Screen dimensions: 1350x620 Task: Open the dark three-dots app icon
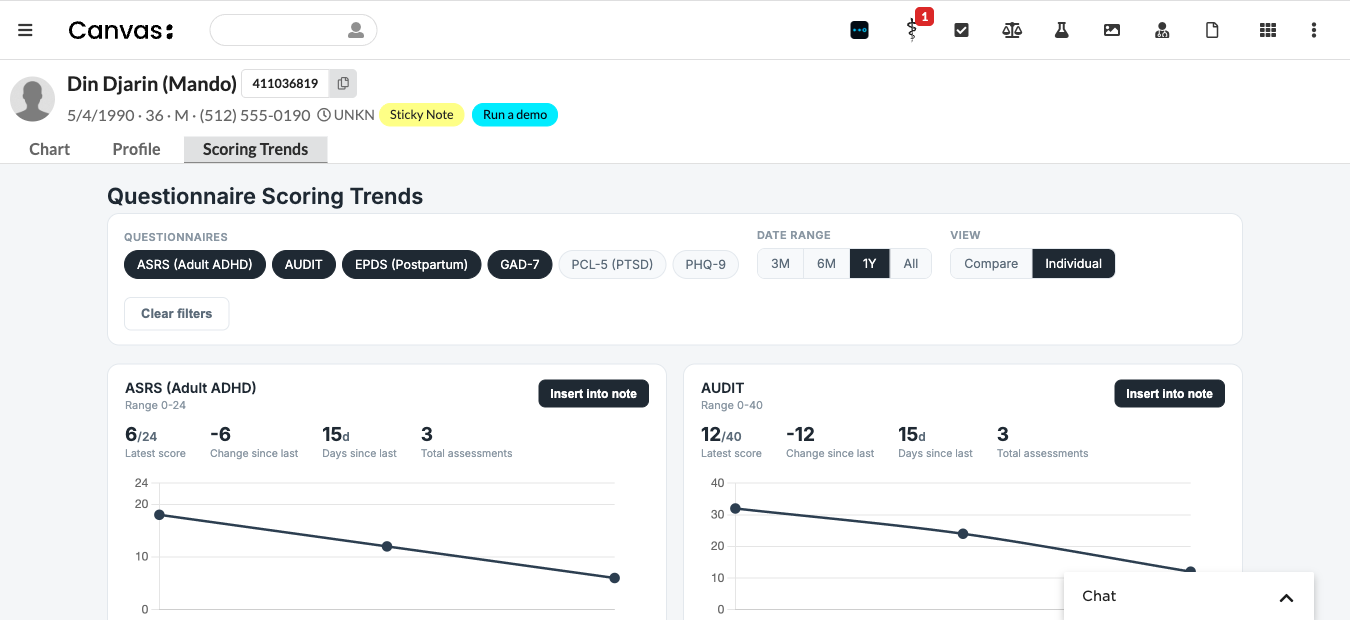click(860, 30)
